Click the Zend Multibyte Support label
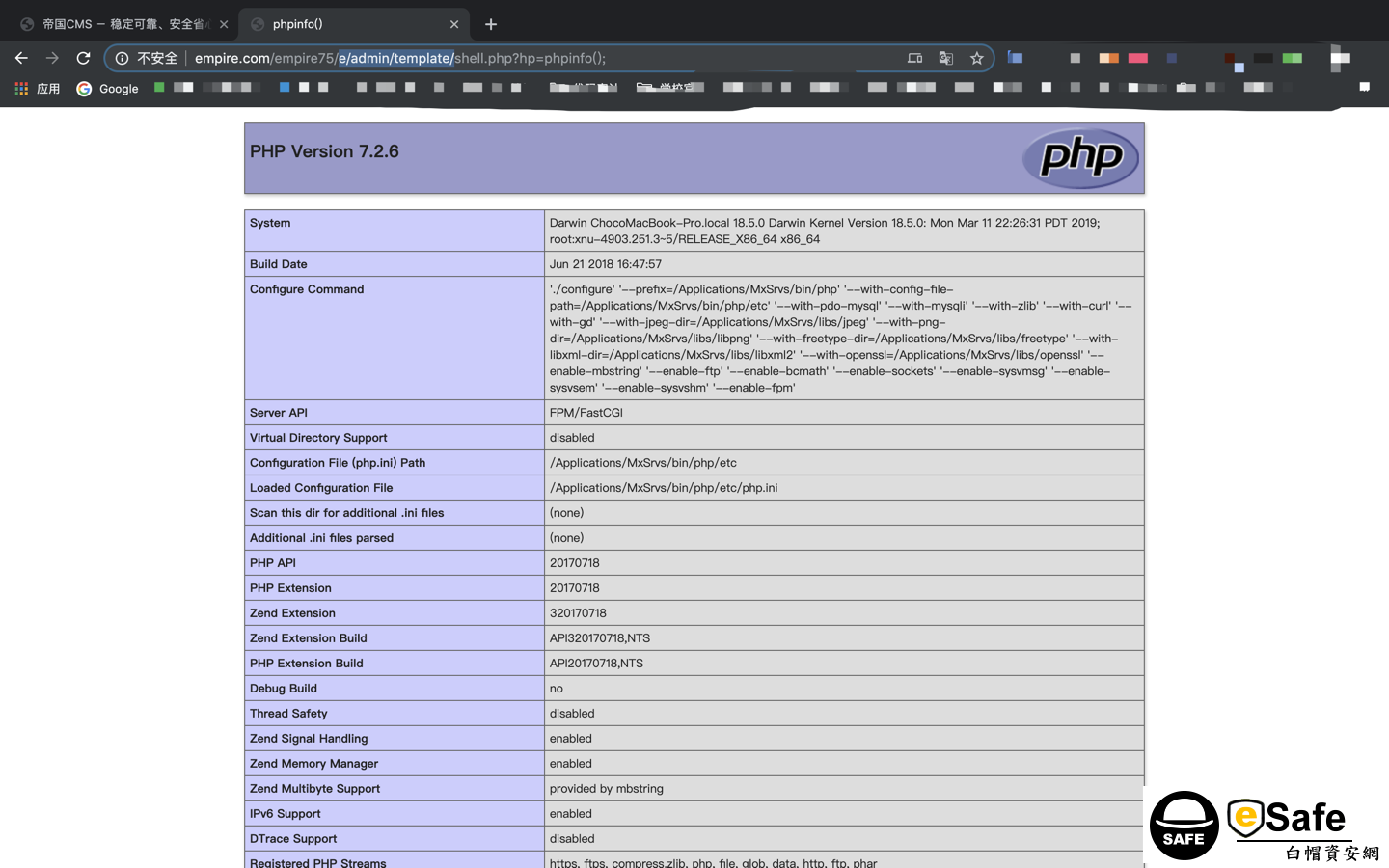Viewport: 1389px width, 868px height. pyautogui.click(x=314, y=789)
